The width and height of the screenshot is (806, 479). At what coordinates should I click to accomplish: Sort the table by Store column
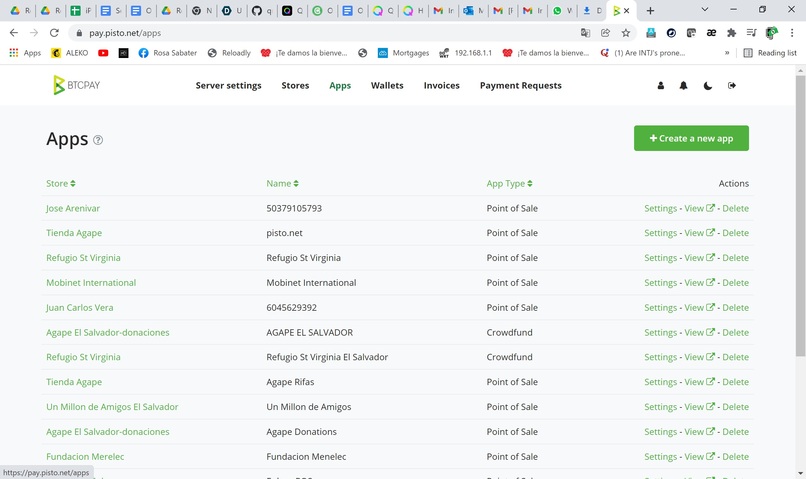coord(61,183)
